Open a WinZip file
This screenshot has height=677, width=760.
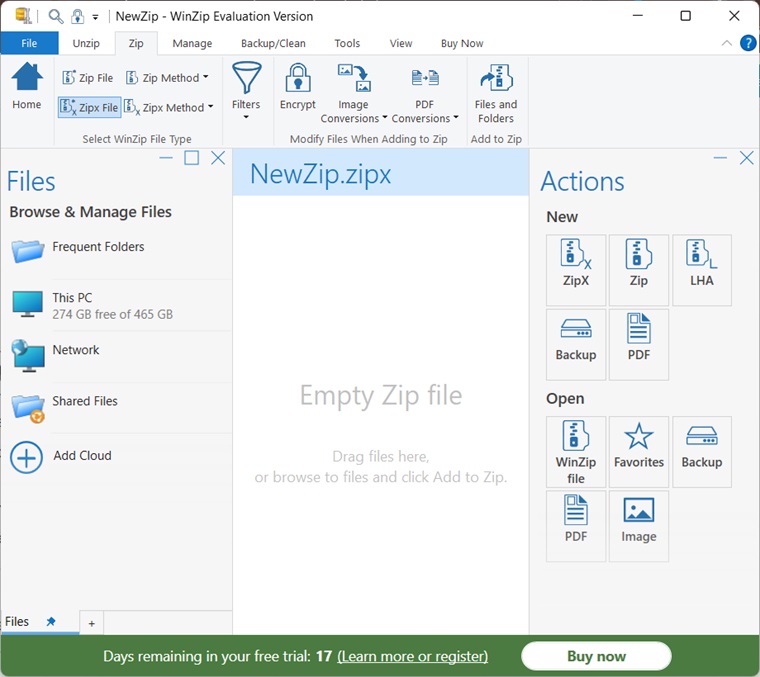[576, 452]
